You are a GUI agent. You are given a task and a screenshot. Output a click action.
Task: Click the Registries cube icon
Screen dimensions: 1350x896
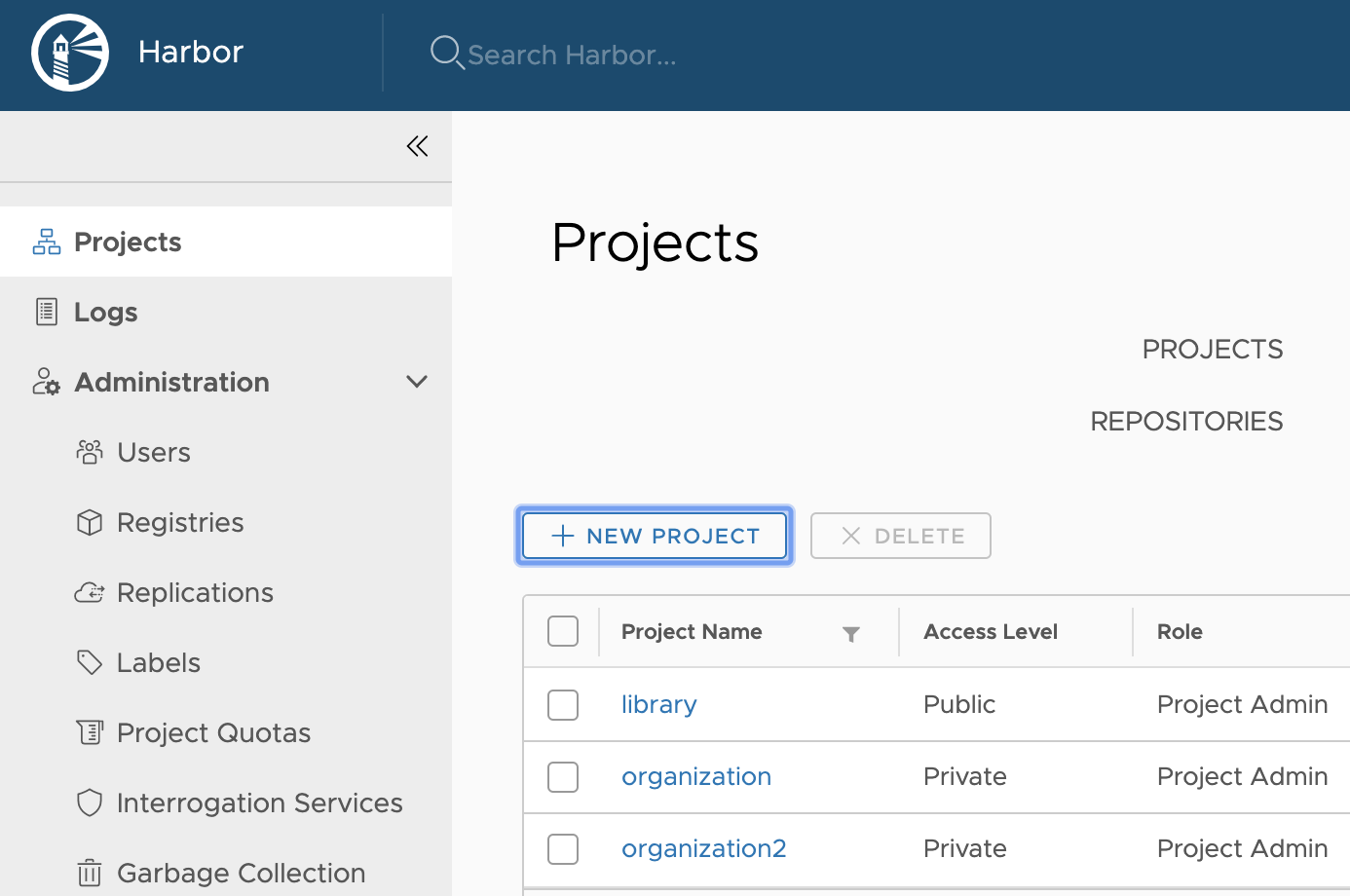pyautogui.click(x=90, y=522)
